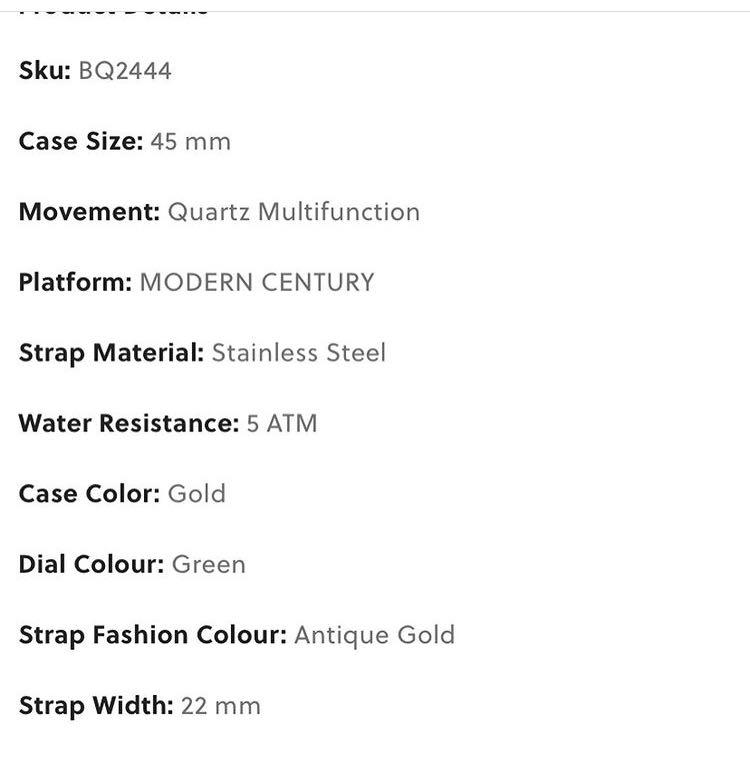Select the Quartz Multifunction text

(294, 212)
